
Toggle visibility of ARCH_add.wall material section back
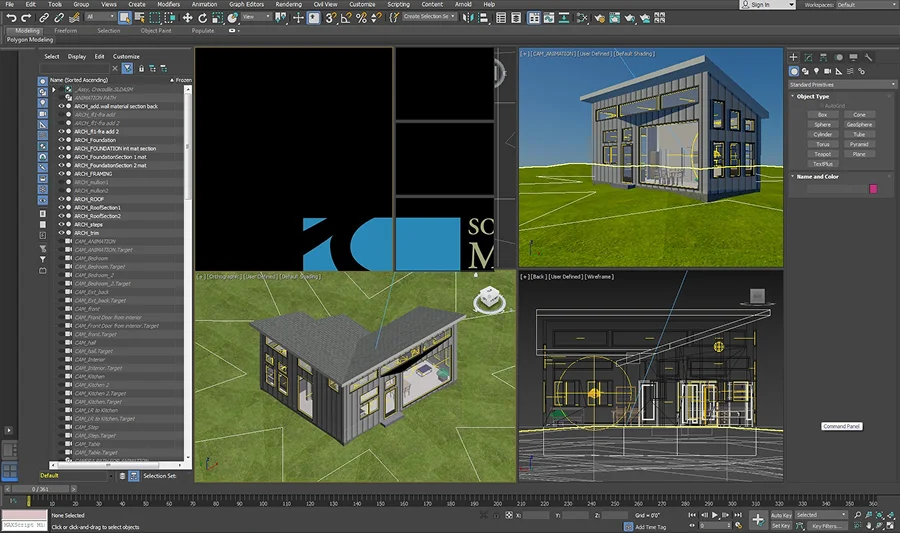click(61, 106)
